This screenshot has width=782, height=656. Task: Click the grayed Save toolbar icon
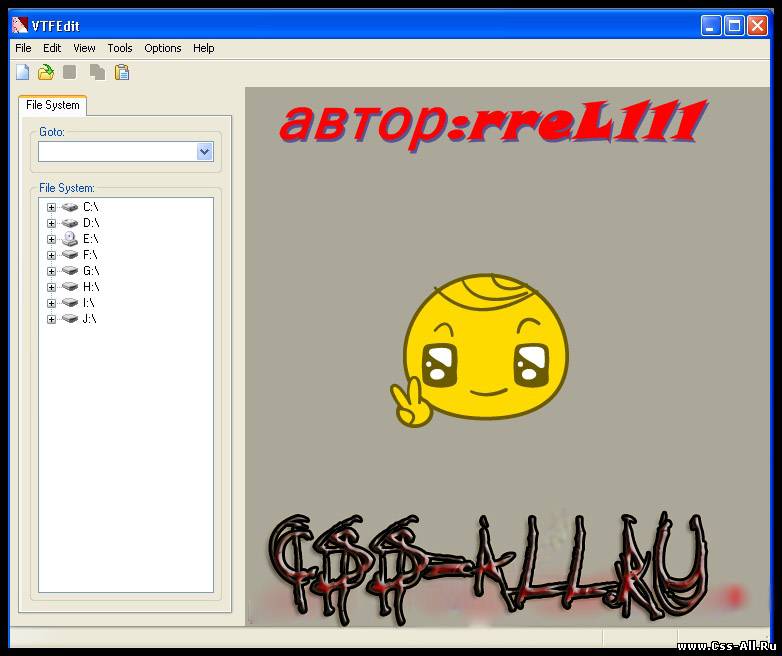[x=70, y=72]
